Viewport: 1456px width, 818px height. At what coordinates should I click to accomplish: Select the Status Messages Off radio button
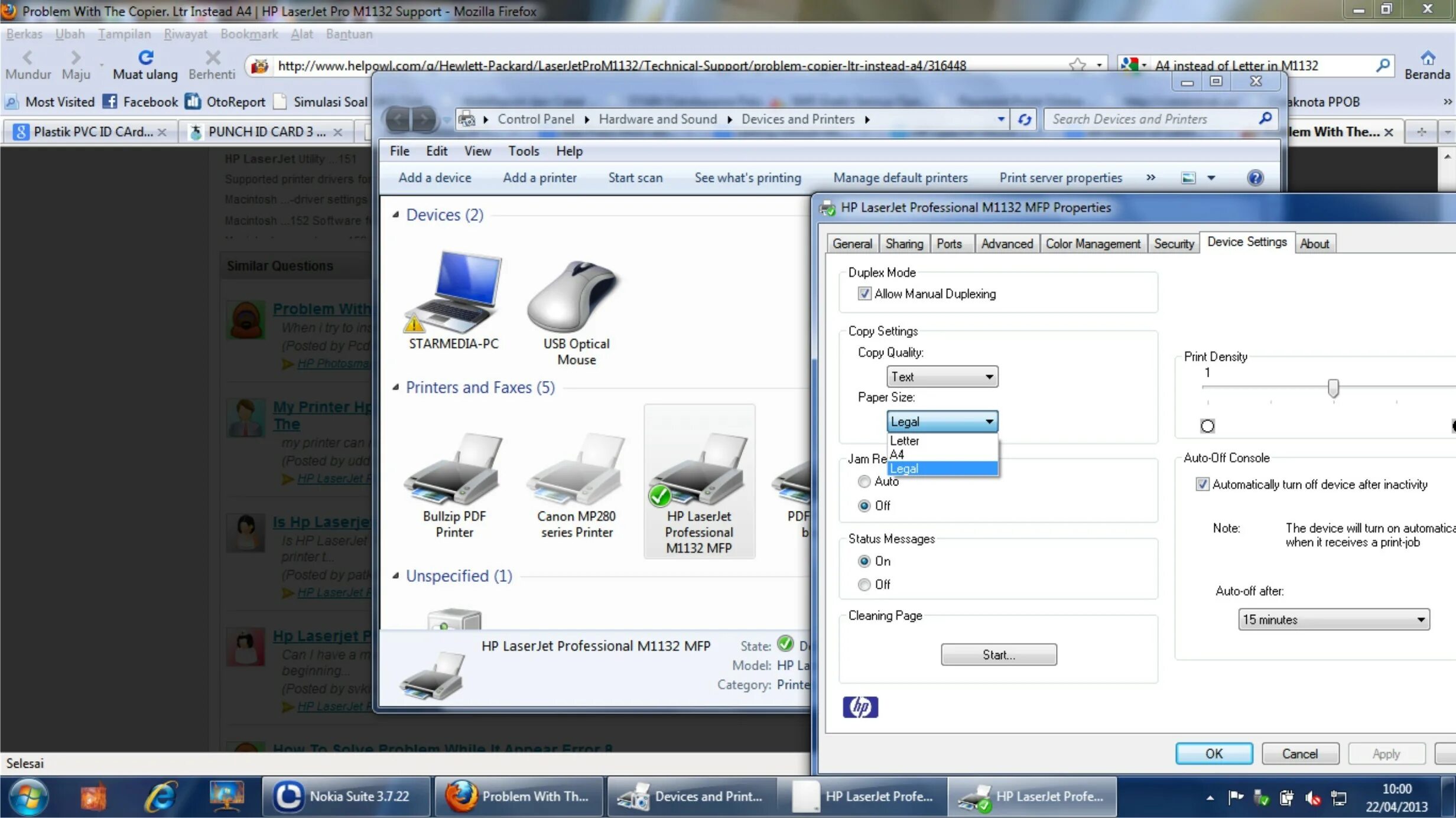click(864, 584)
